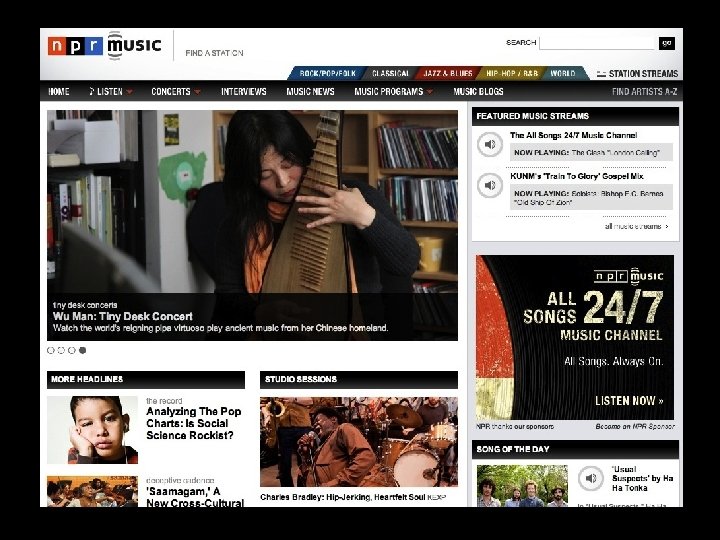
Task: Expand the Music Programs dropdown arrow
Action: 430,92
